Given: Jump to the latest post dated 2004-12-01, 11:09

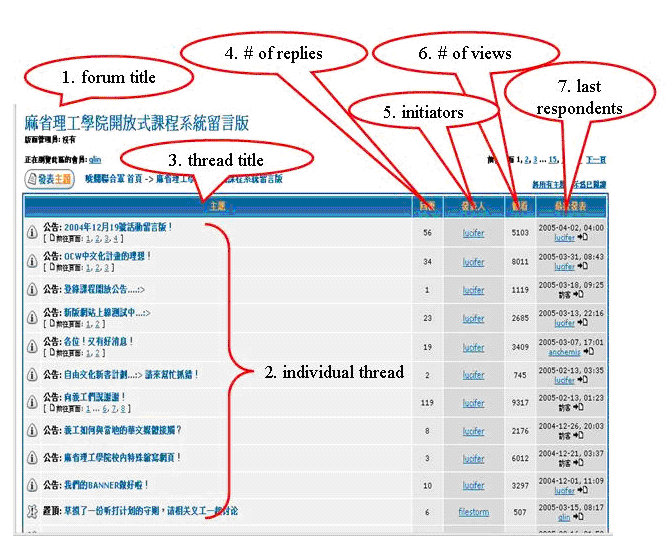Looking at the screenshot, I should [x=583, y=490].
